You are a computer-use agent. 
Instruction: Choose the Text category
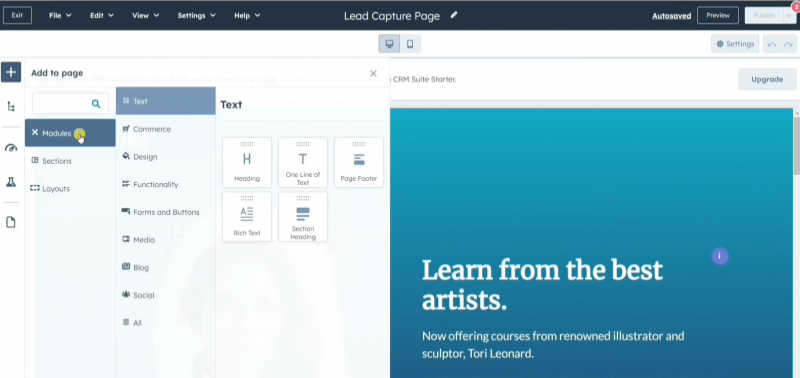click(x=166, y=101)
